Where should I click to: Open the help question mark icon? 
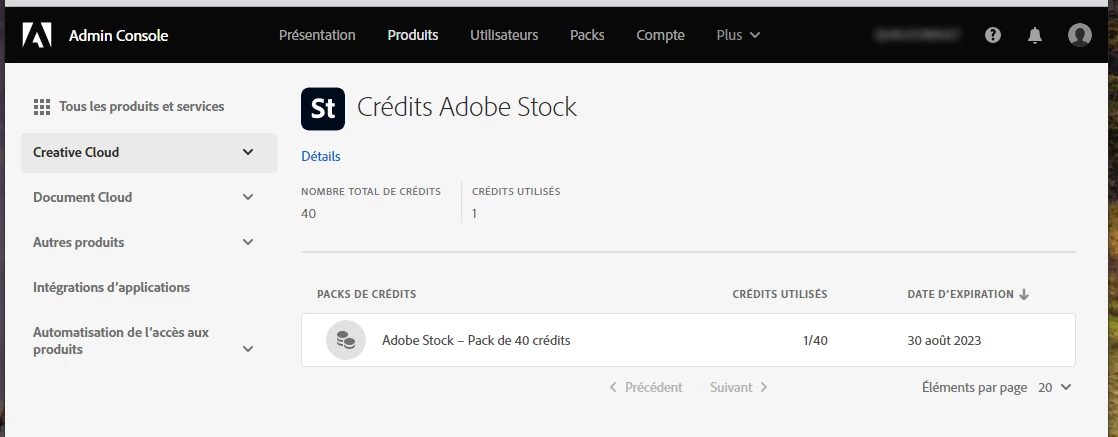993,35
